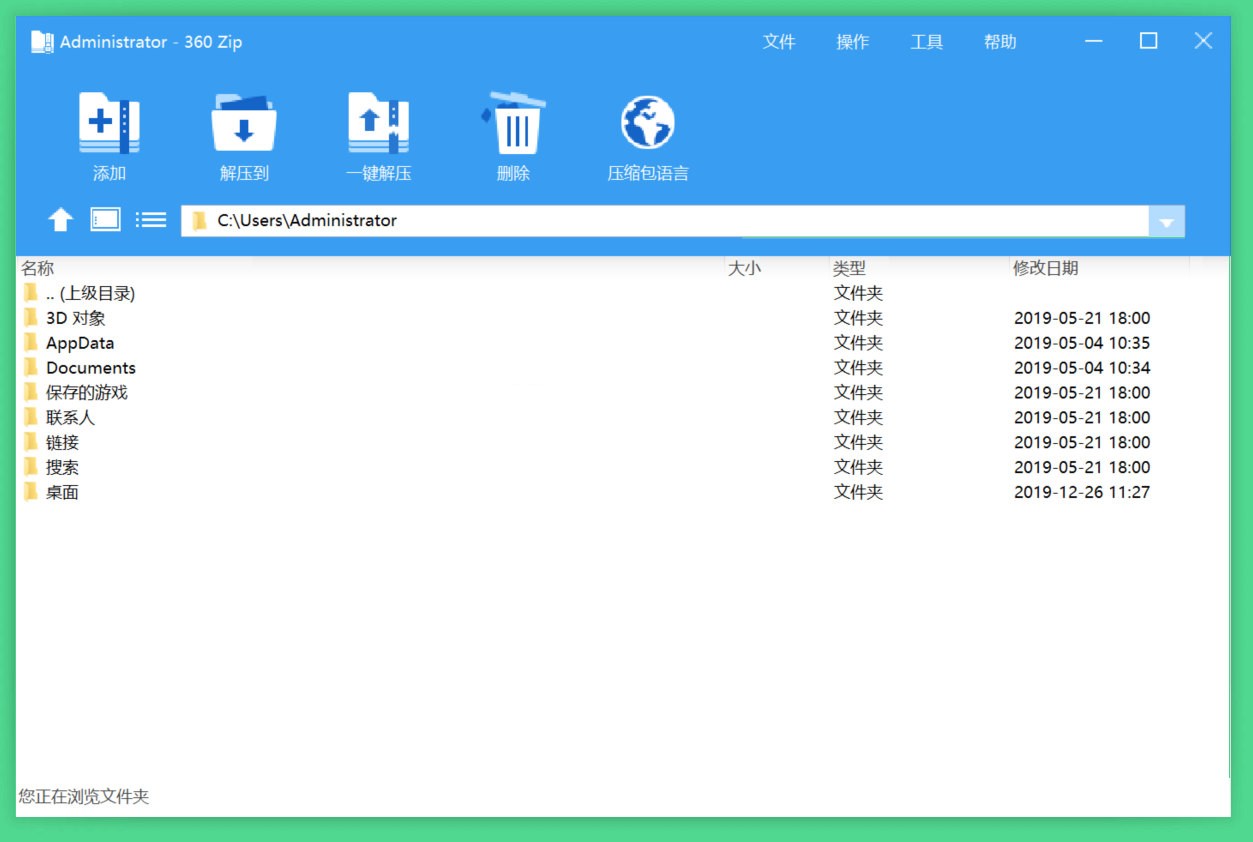This screenshot has height=842, width=1253.
Task: Click the folder icon of 链接
Action: click(x=30, y=442)
